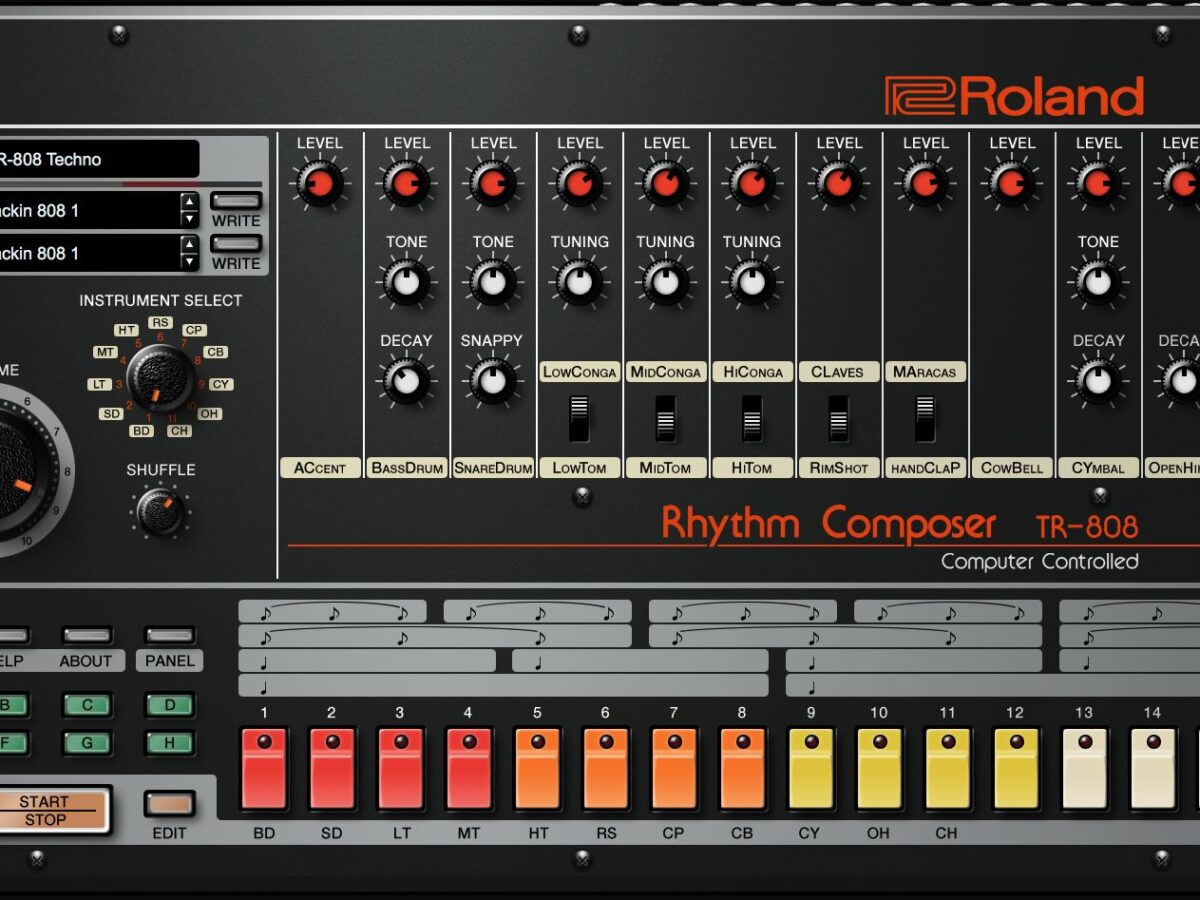Click the Cymbal TONE knob
The width and height of the screenshot is (1200, 900).
pos(1097,283)
